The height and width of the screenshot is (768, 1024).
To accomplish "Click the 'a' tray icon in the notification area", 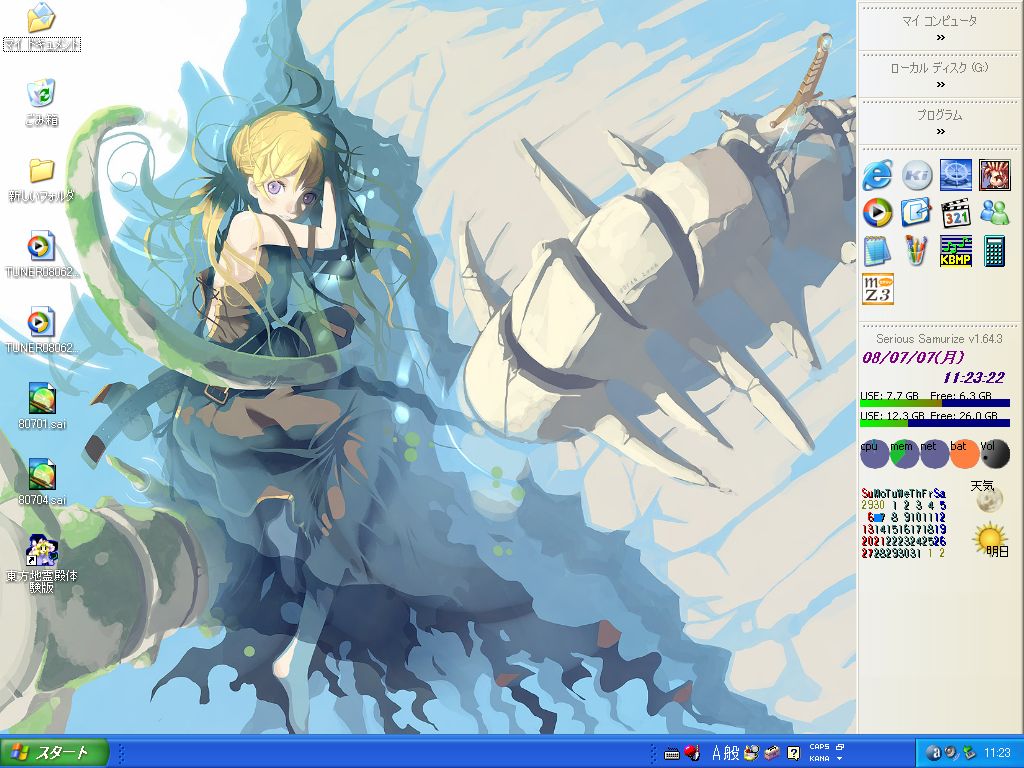I will click(933, 753).
